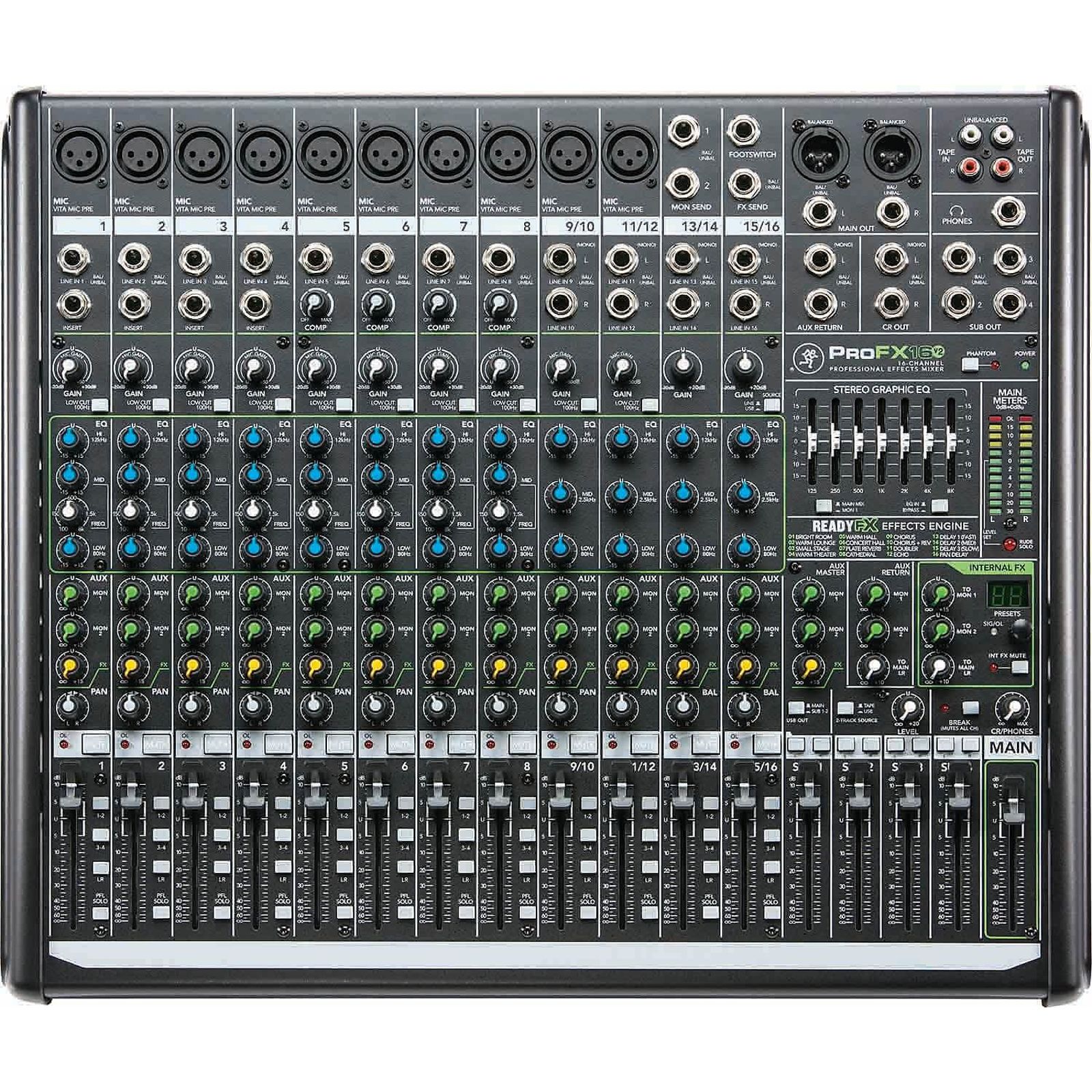Image resolution: width=1092 pixels, height=1092 pixels.
Task: Click the Footswitch jack
Action: point(743,131)
